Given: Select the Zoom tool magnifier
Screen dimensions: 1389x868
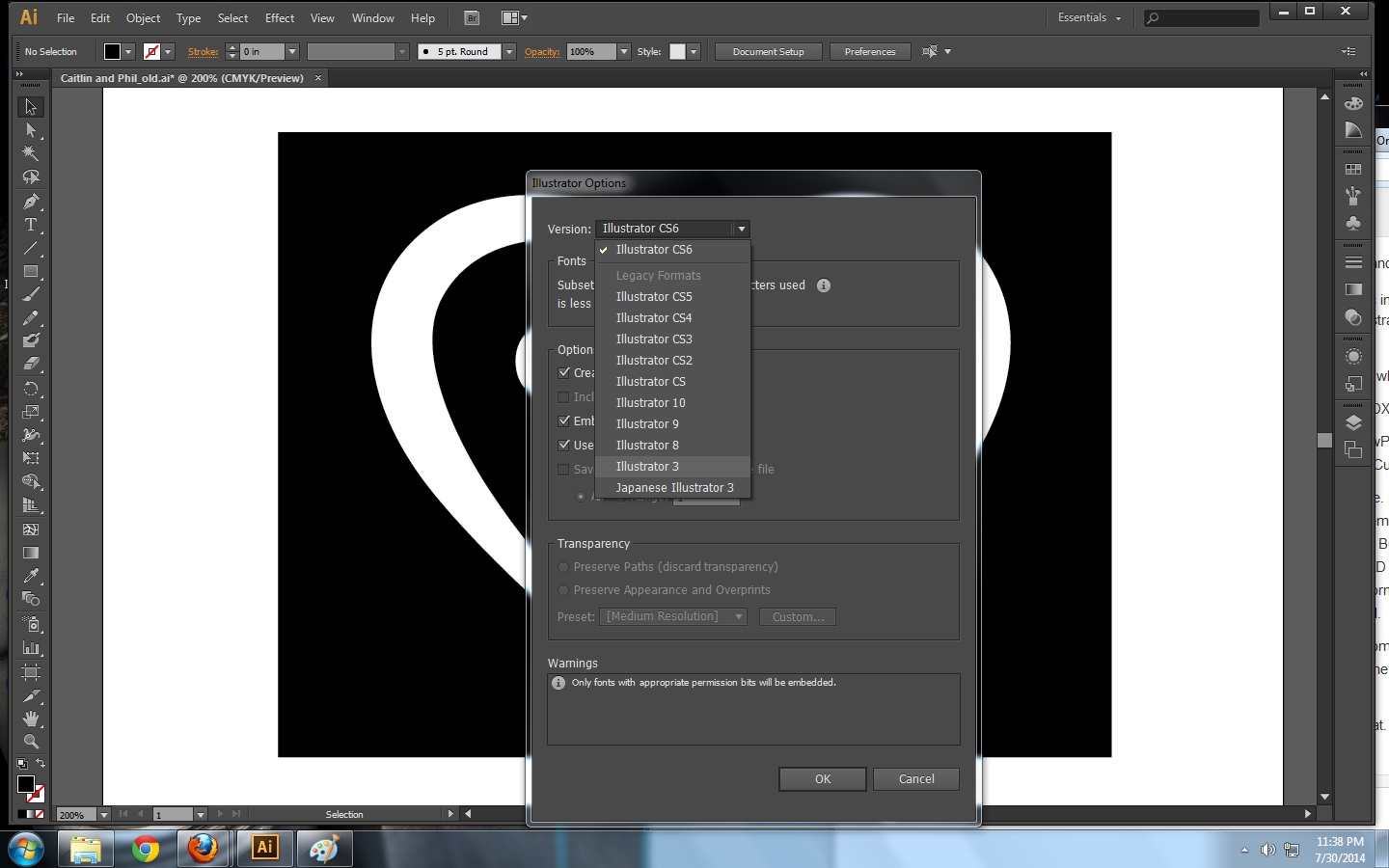Looking at the screenshot, I should (31, 742).
